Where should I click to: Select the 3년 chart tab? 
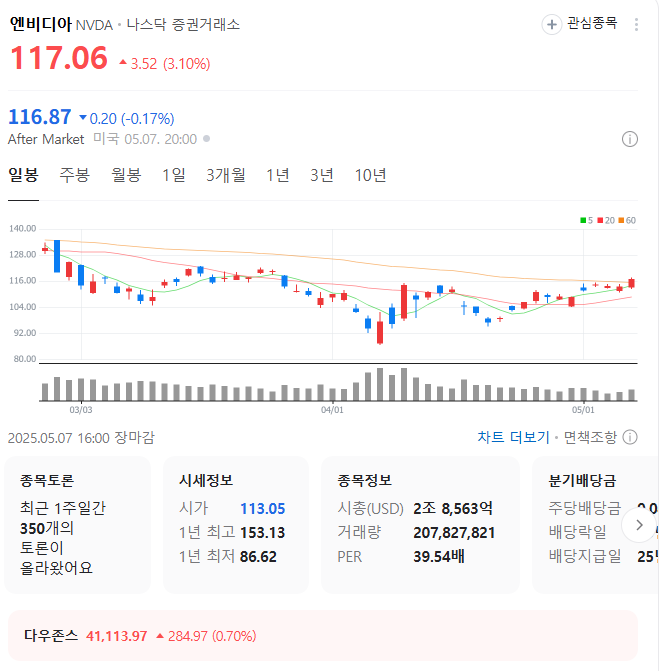pyautogui.click(x=322, y=175)
